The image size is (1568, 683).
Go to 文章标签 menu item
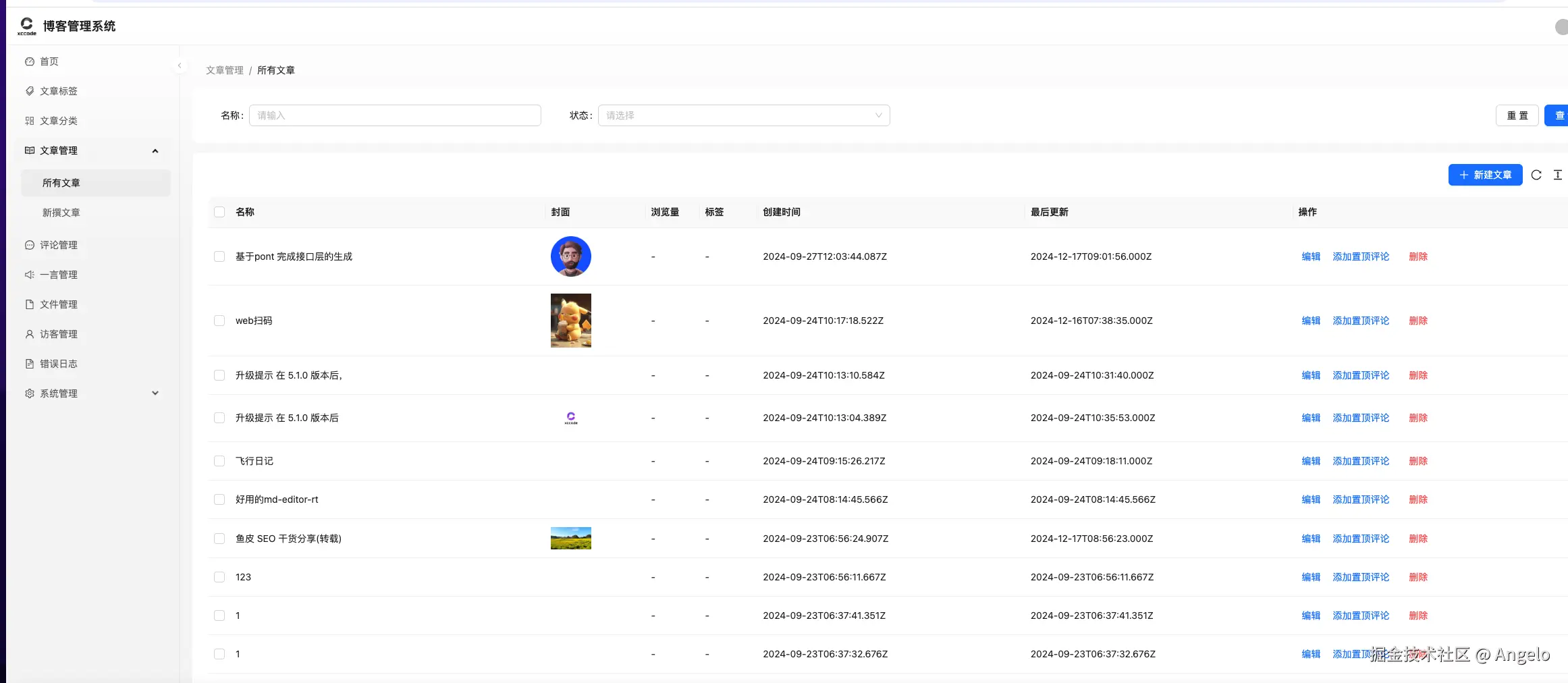point(94,91)
